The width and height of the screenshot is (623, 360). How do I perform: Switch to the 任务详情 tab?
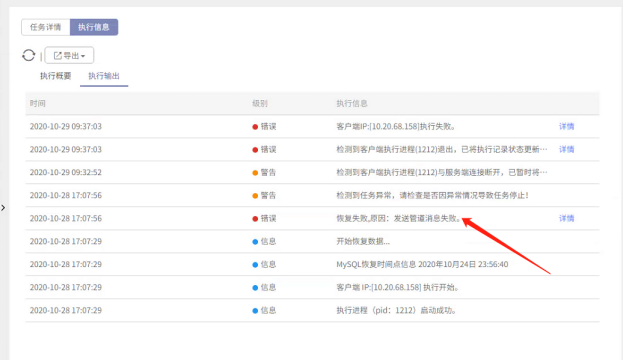(46, 27)
